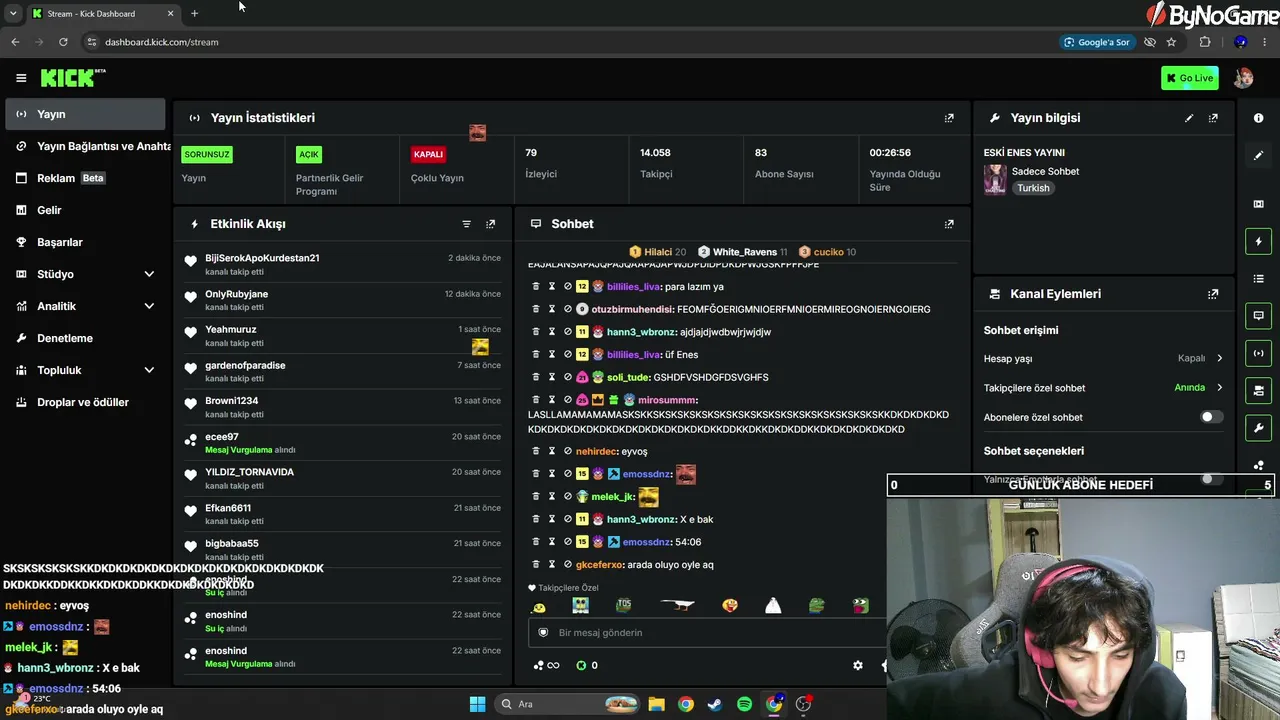Pop out the Sohbet chat panel
Viewport: 1280px width, 720px height.
949,224
